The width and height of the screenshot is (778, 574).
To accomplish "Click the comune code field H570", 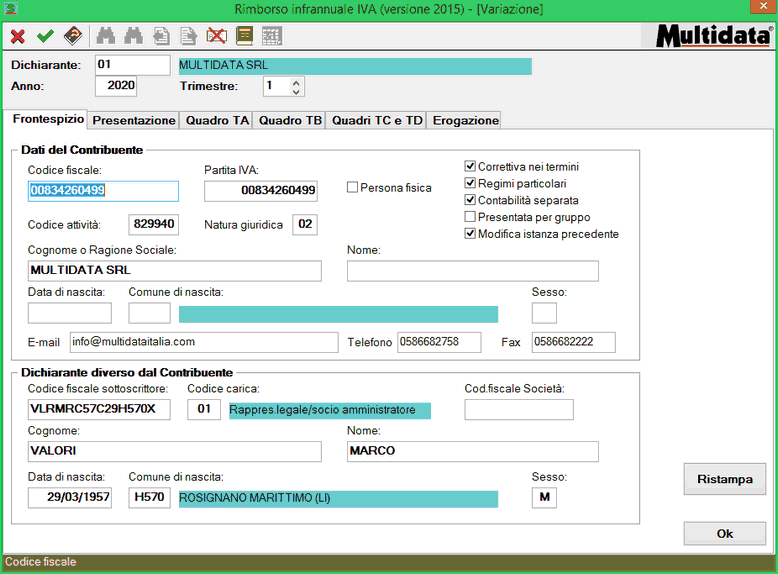I will [x=149, y=498].
